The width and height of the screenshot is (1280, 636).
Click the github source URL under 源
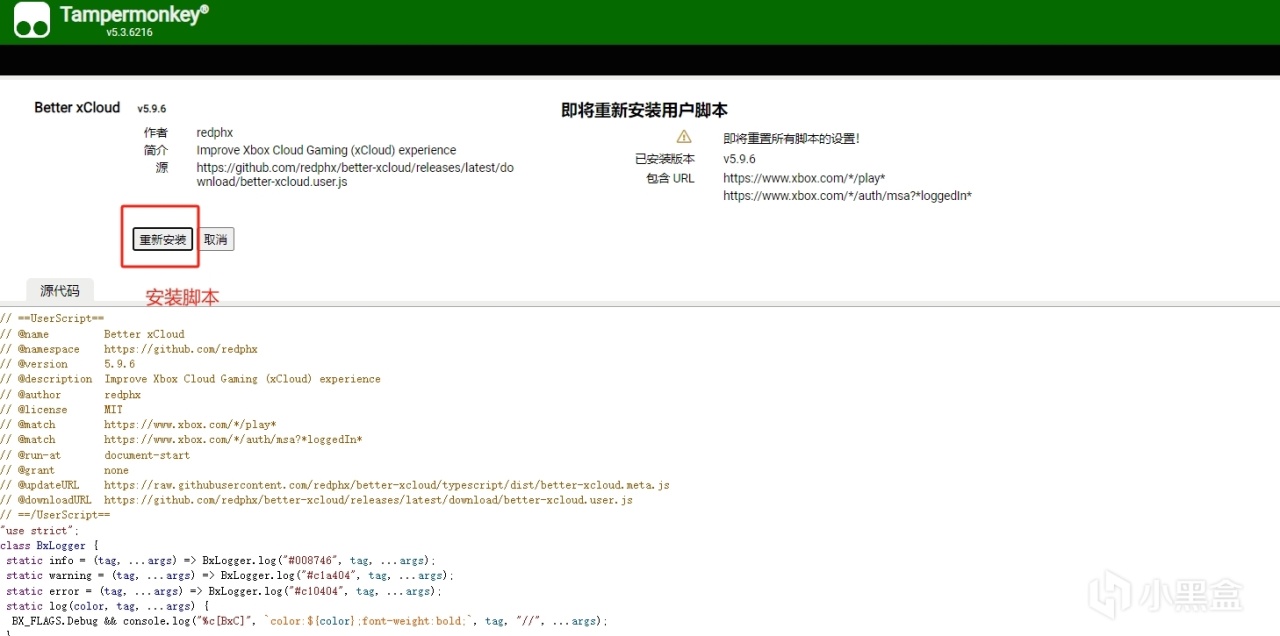click(355, 175)
